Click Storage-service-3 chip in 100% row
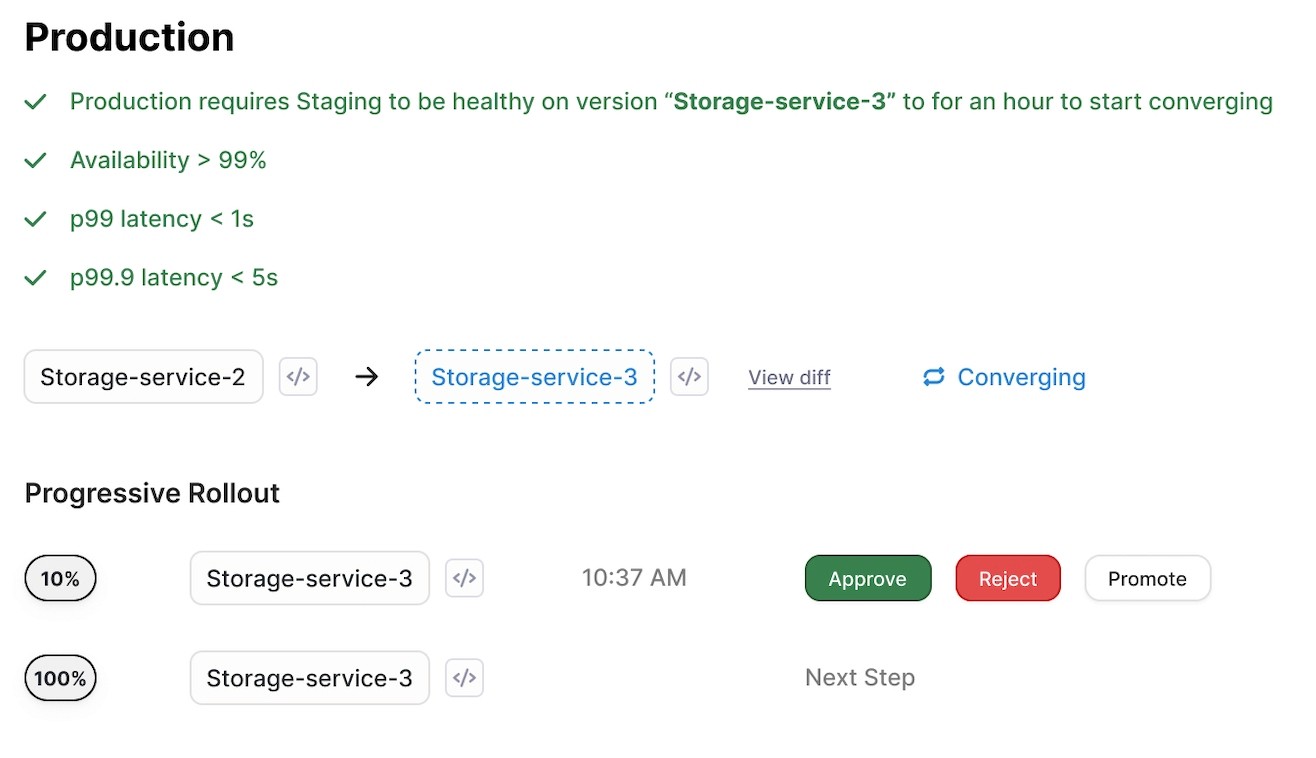This screenshot has width=1316, height=758. pos(309,678)
